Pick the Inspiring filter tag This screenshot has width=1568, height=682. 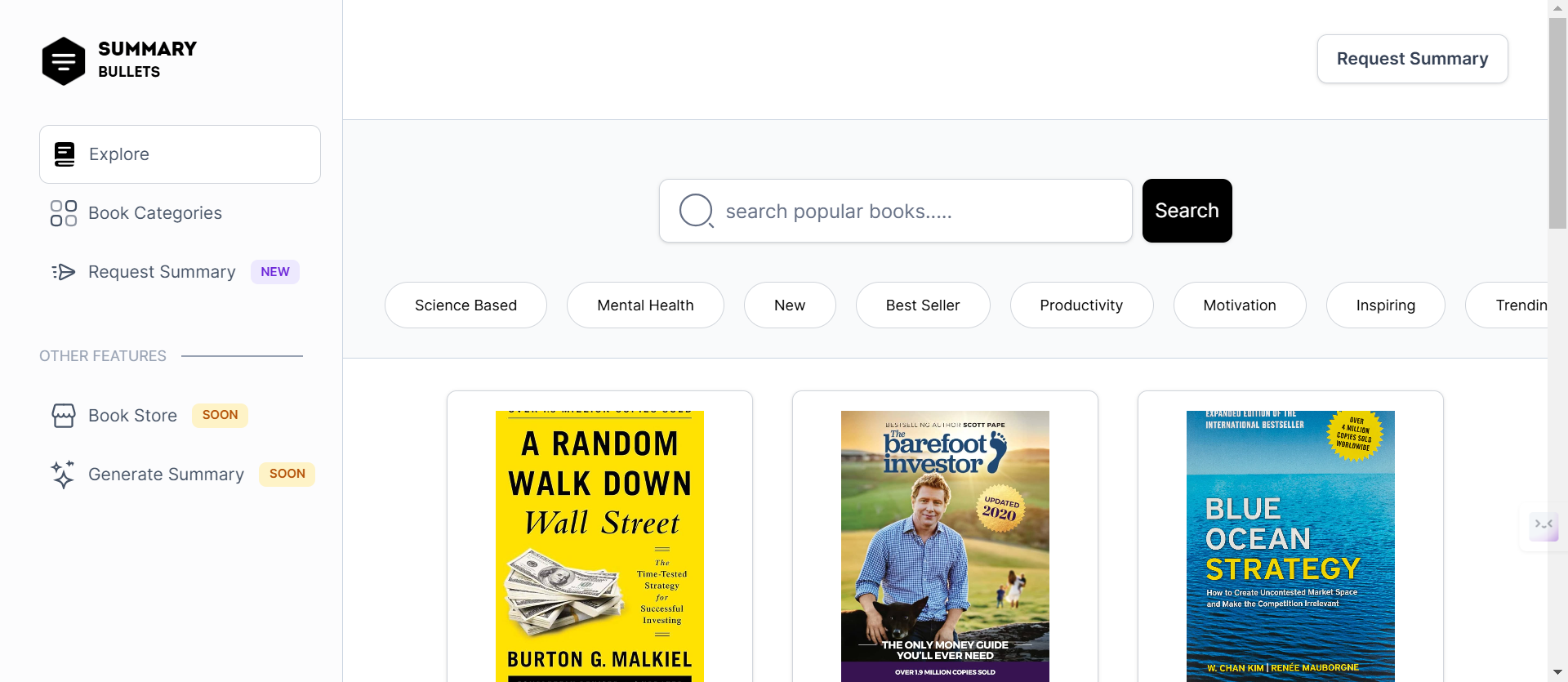[x=1386, y=305]
